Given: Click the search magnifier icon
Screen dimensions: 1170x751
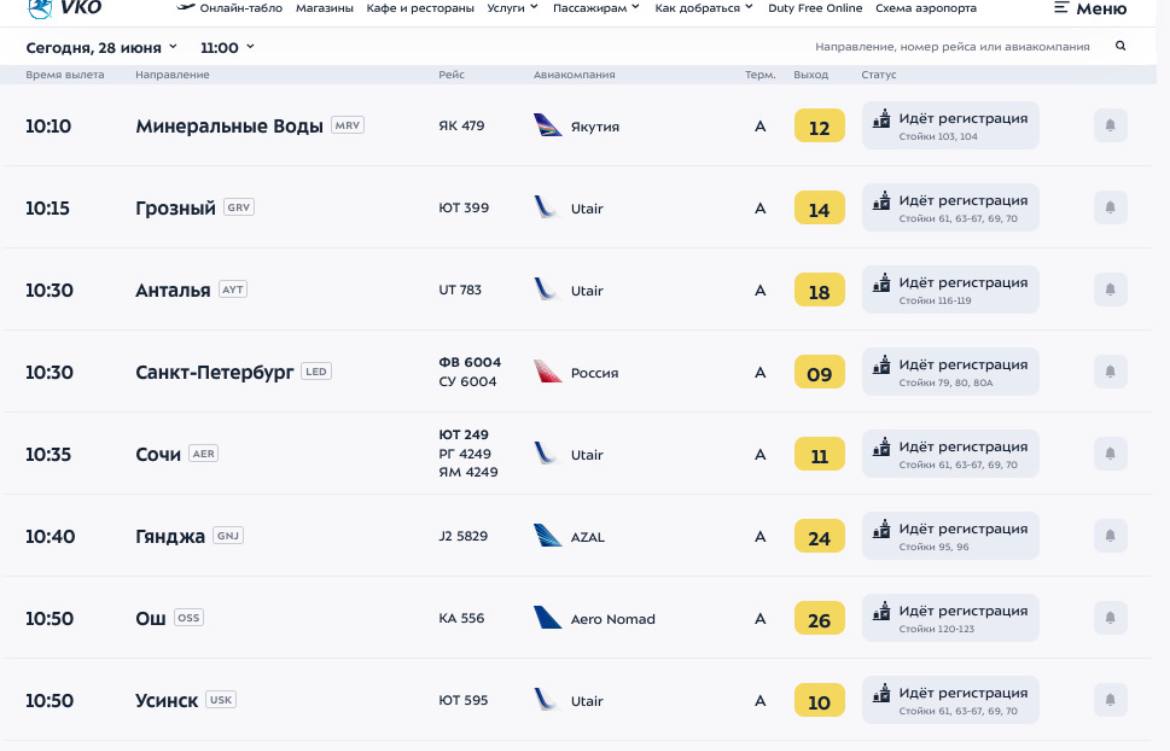Looking at the screenshot, I should tap(1120, 46).
